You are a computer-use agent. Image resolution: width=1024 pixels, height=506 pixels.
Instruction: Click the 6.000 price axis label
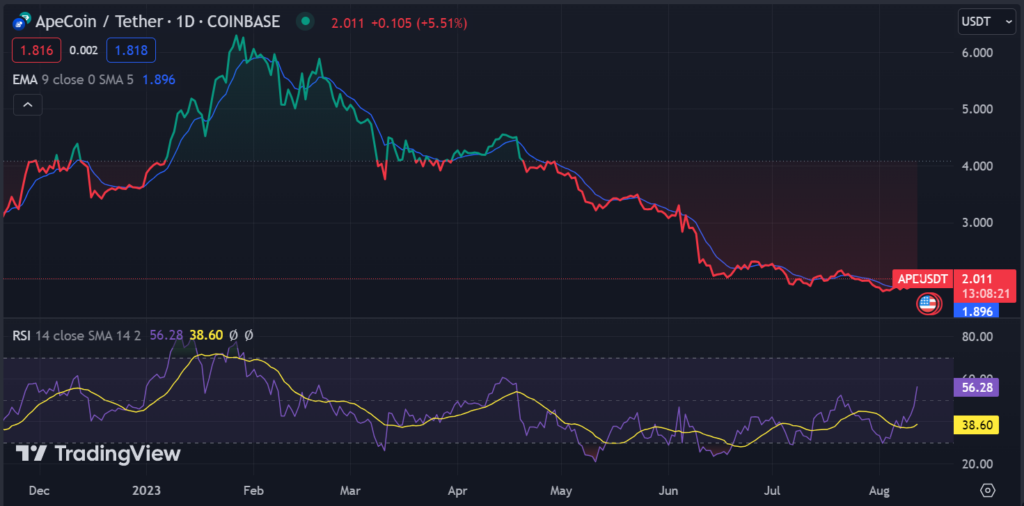pyautogui.click(x=977, y=53)
